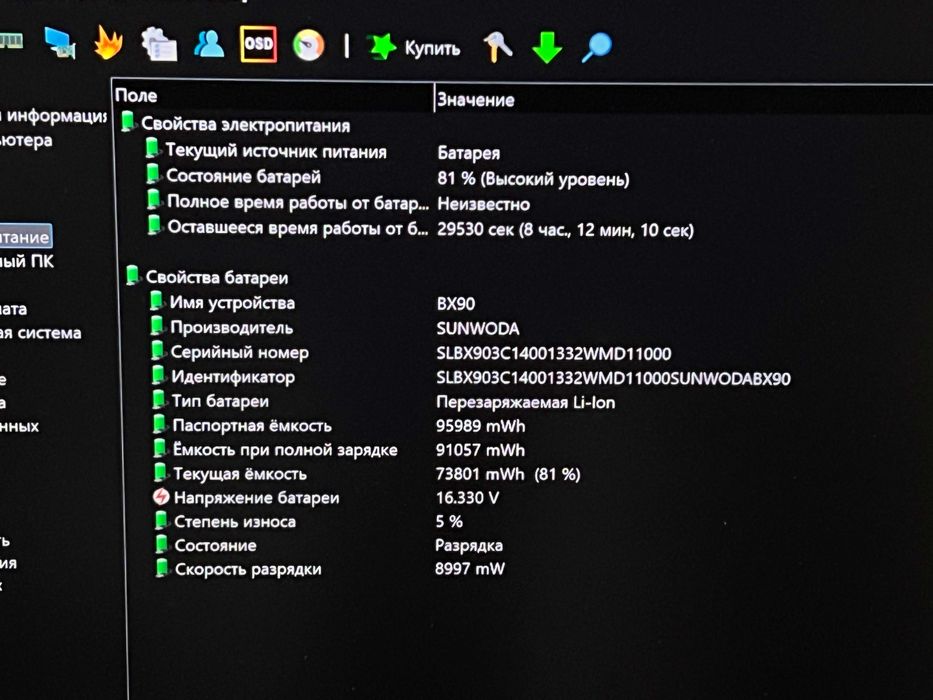Click battery icon beside Состояние батарей

(x=153, y=174)
